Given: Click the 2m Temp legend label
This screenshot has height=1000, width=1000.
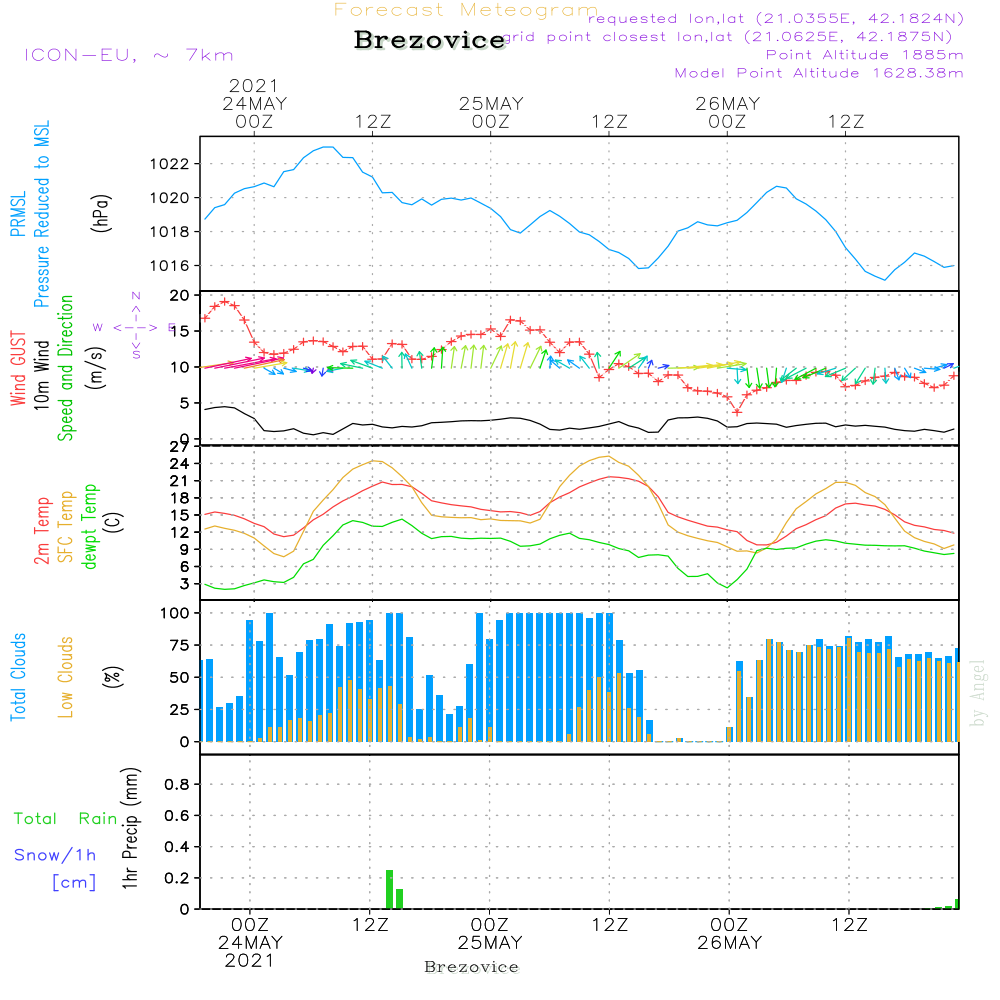Looking at the screenshot, I should (x=41, y=530).
